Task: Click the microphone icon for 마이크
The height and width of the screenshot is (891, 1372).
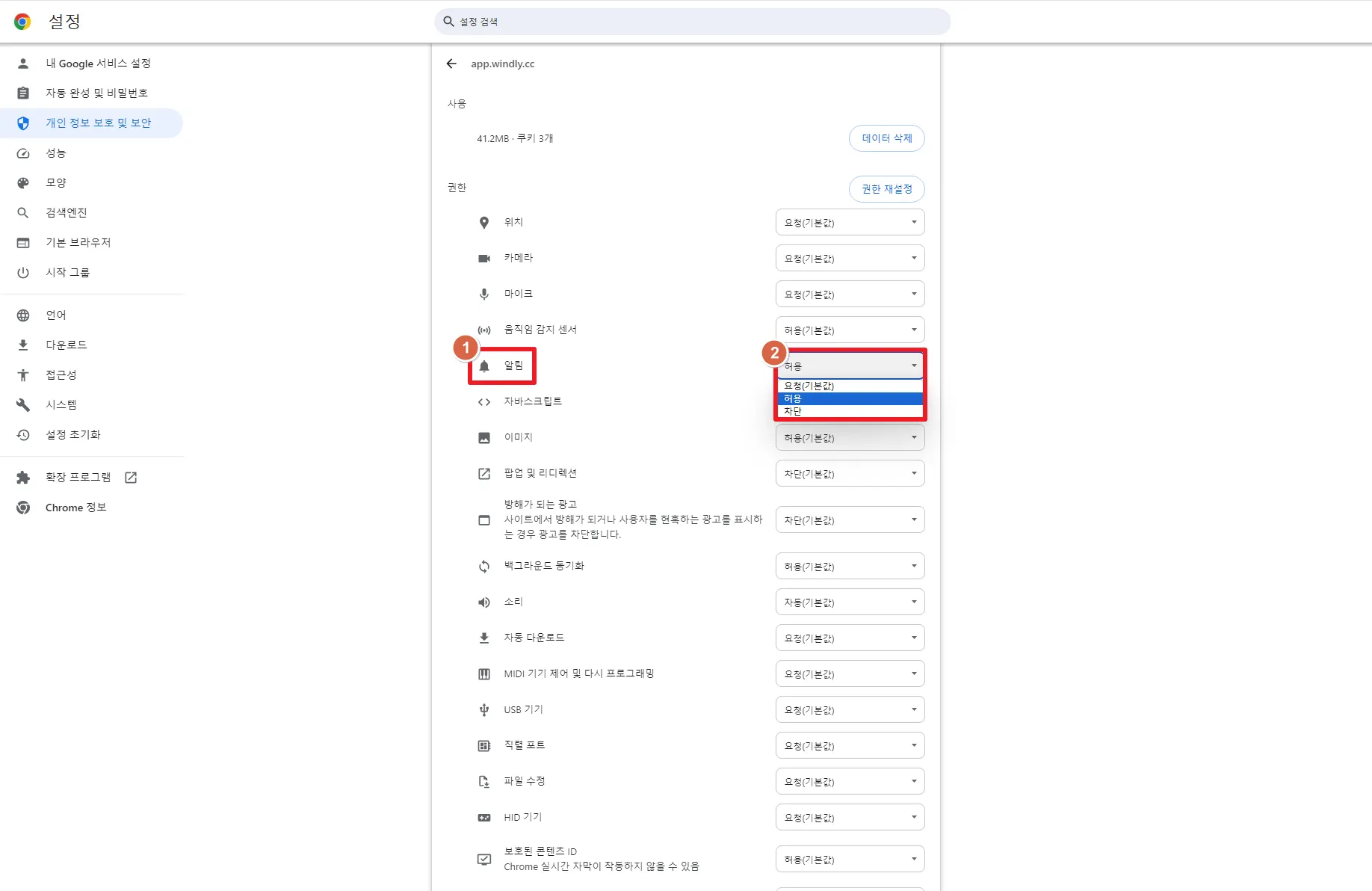Action: click(484, 295)
